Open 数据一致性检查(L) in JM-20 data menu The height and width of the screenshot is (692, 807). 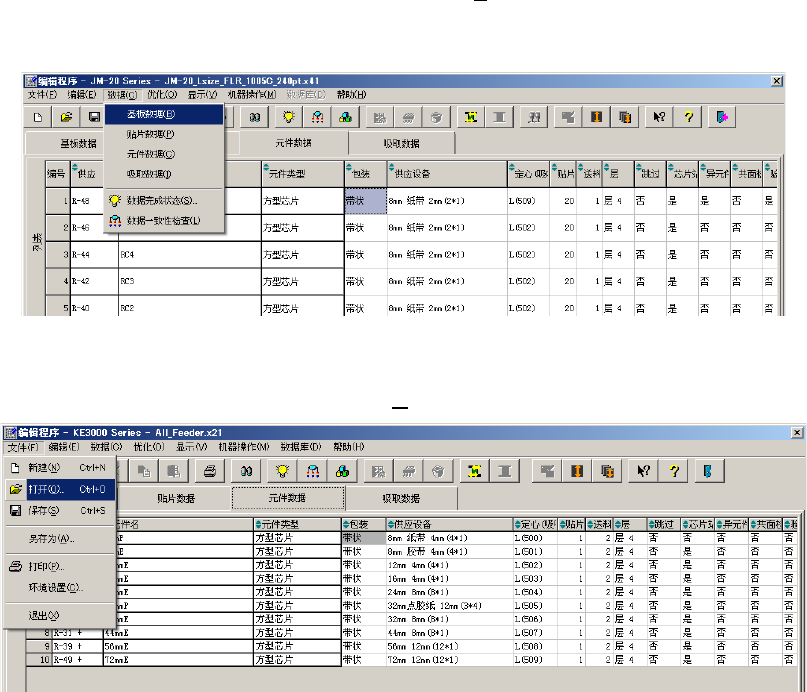pos(164,221)
